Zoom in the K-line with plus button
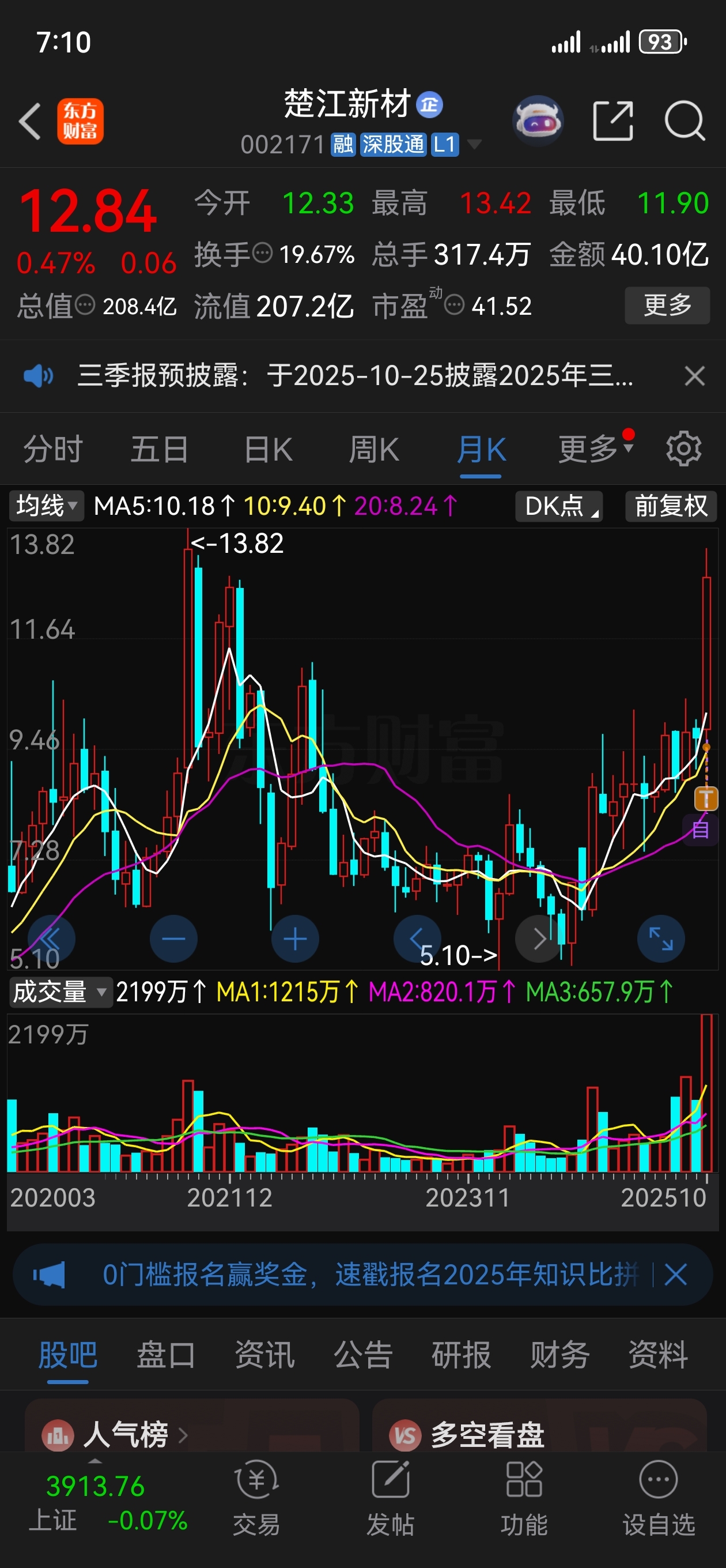Image resolution: width=726 pixels, height=1568 pixels. coord(295,938)
